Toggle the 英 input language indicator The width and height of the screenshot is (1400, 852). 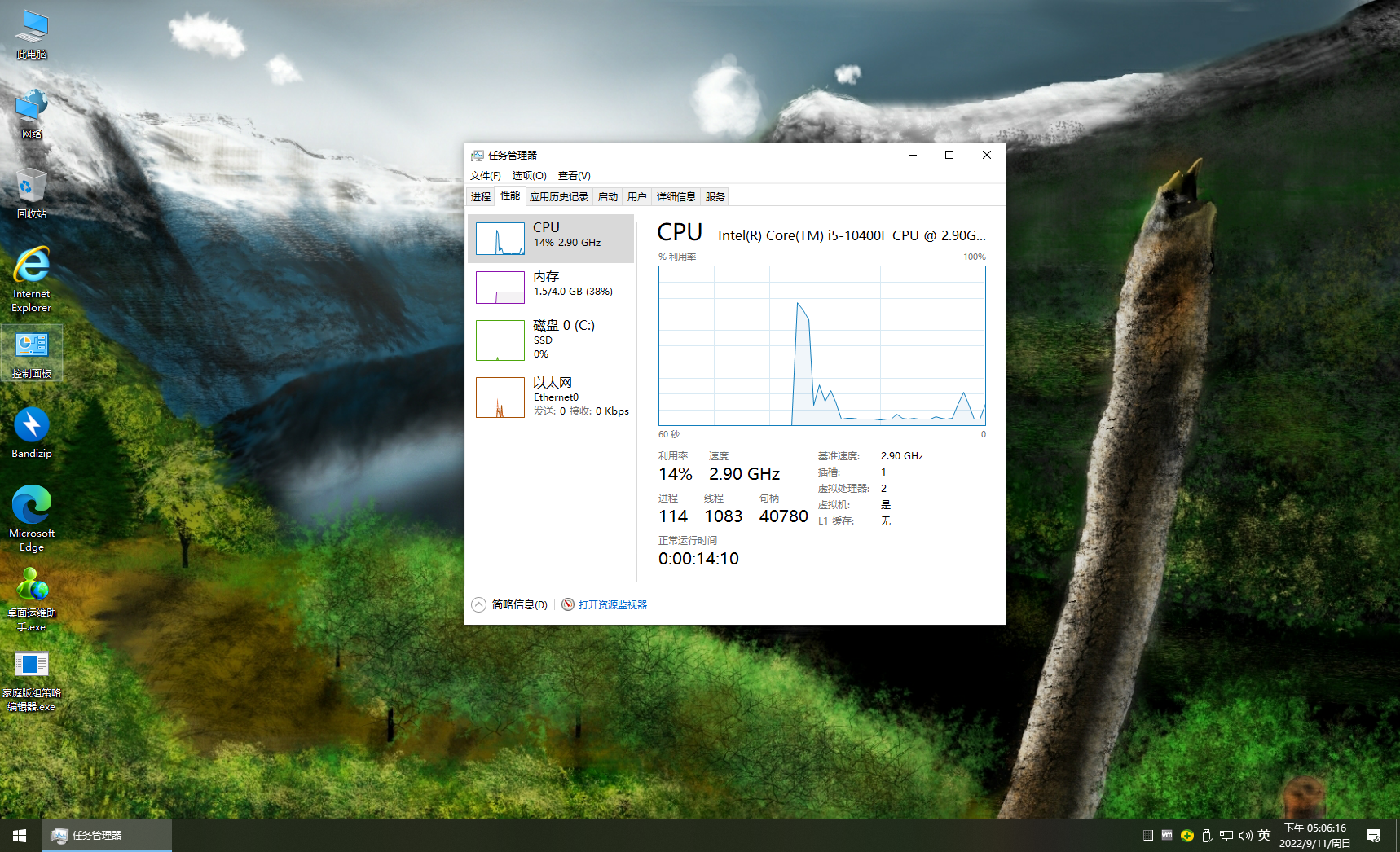pos(1264,836)
